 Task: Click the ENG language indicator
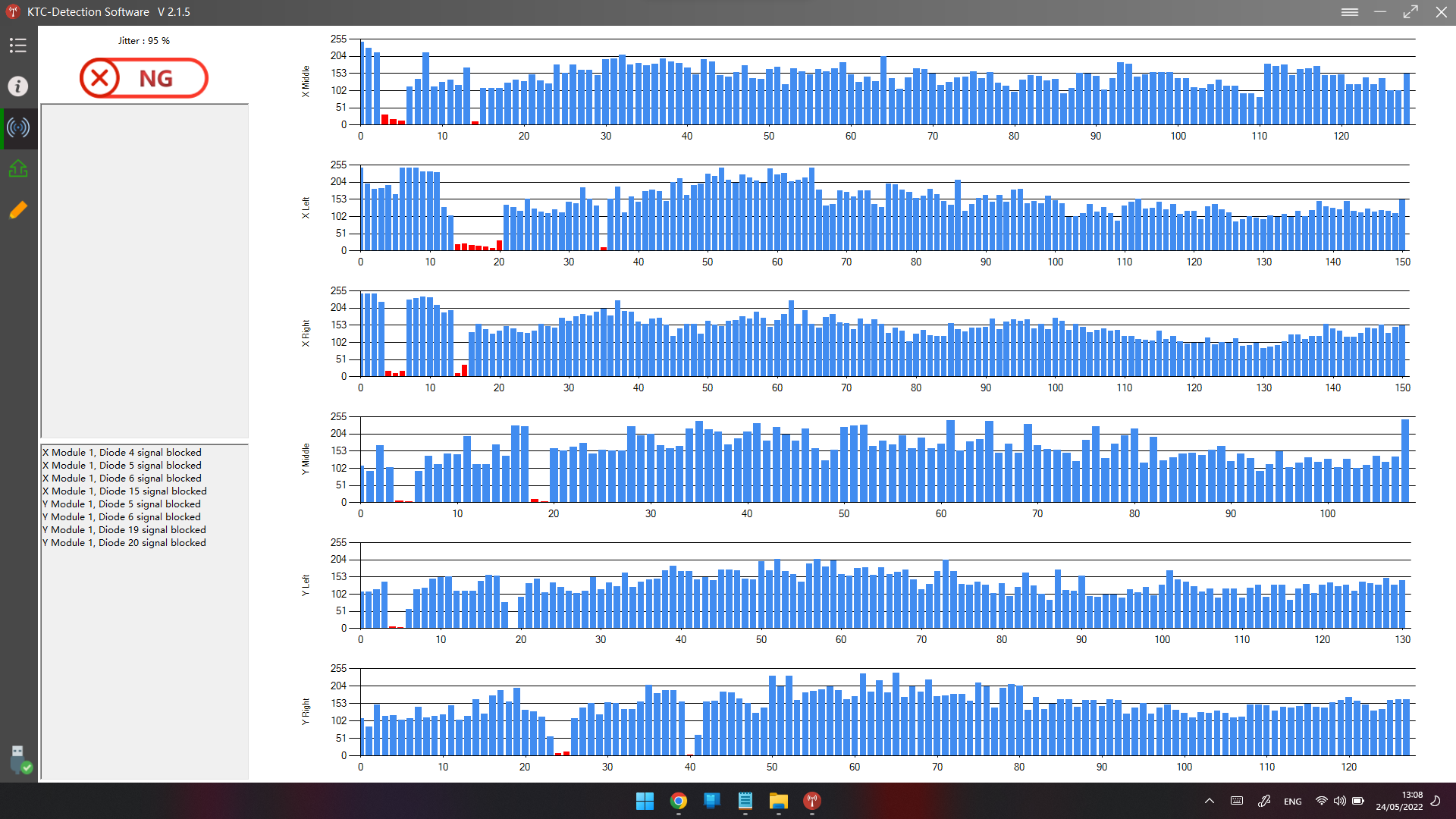(1292, 802)
